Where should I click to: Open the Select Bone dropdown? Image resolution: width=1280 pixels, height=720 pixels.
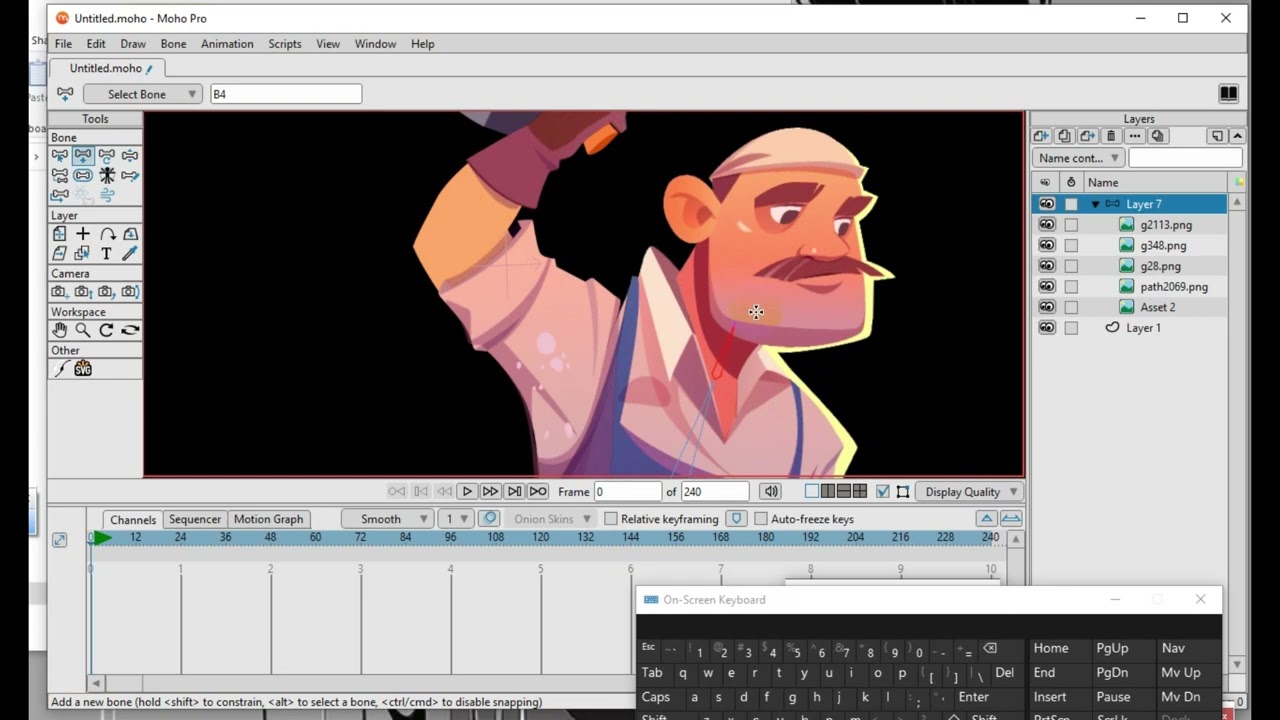(x=143, y=94)
